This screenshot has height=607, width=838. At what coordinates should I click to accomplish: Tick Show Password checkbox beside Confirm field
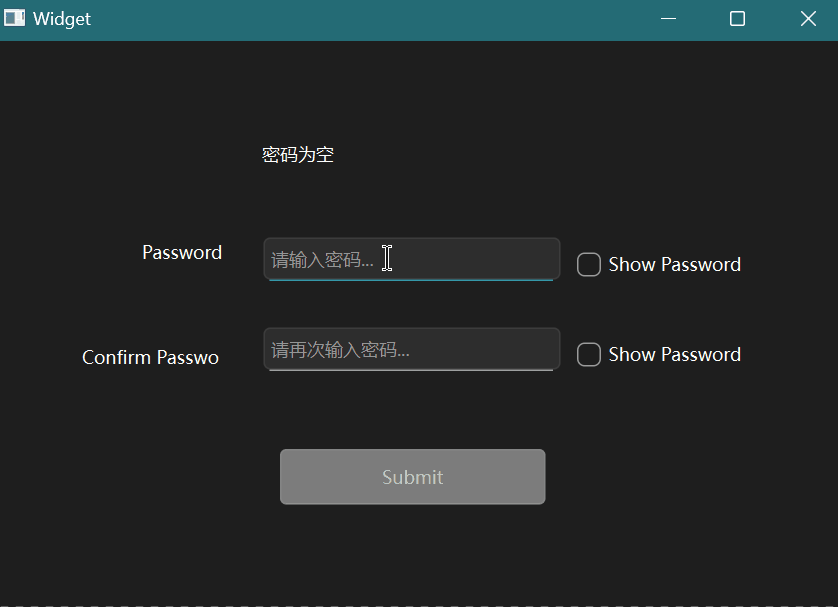(x=589, y=355)
